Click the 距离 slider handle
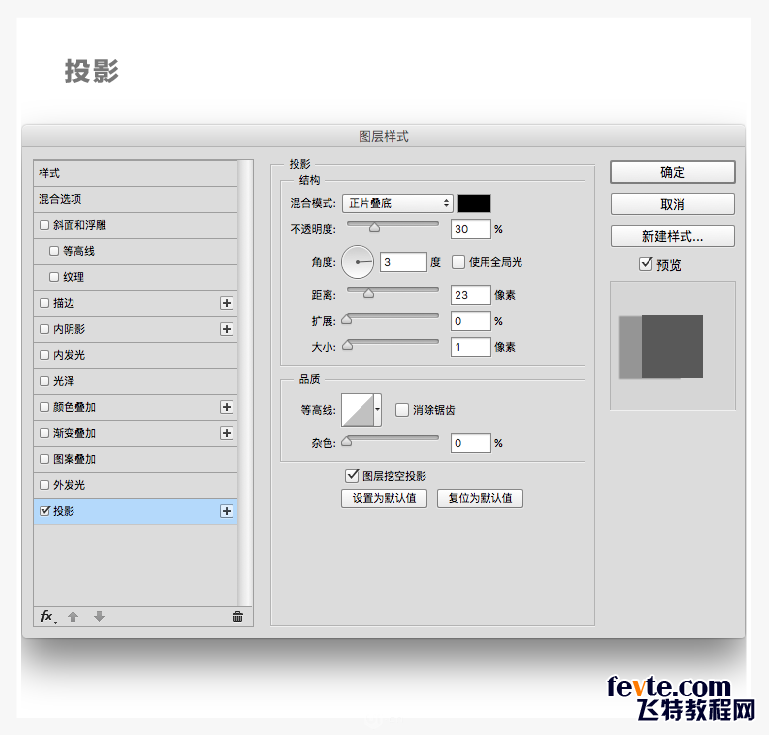The image size is (769, 735). point(368,293)
